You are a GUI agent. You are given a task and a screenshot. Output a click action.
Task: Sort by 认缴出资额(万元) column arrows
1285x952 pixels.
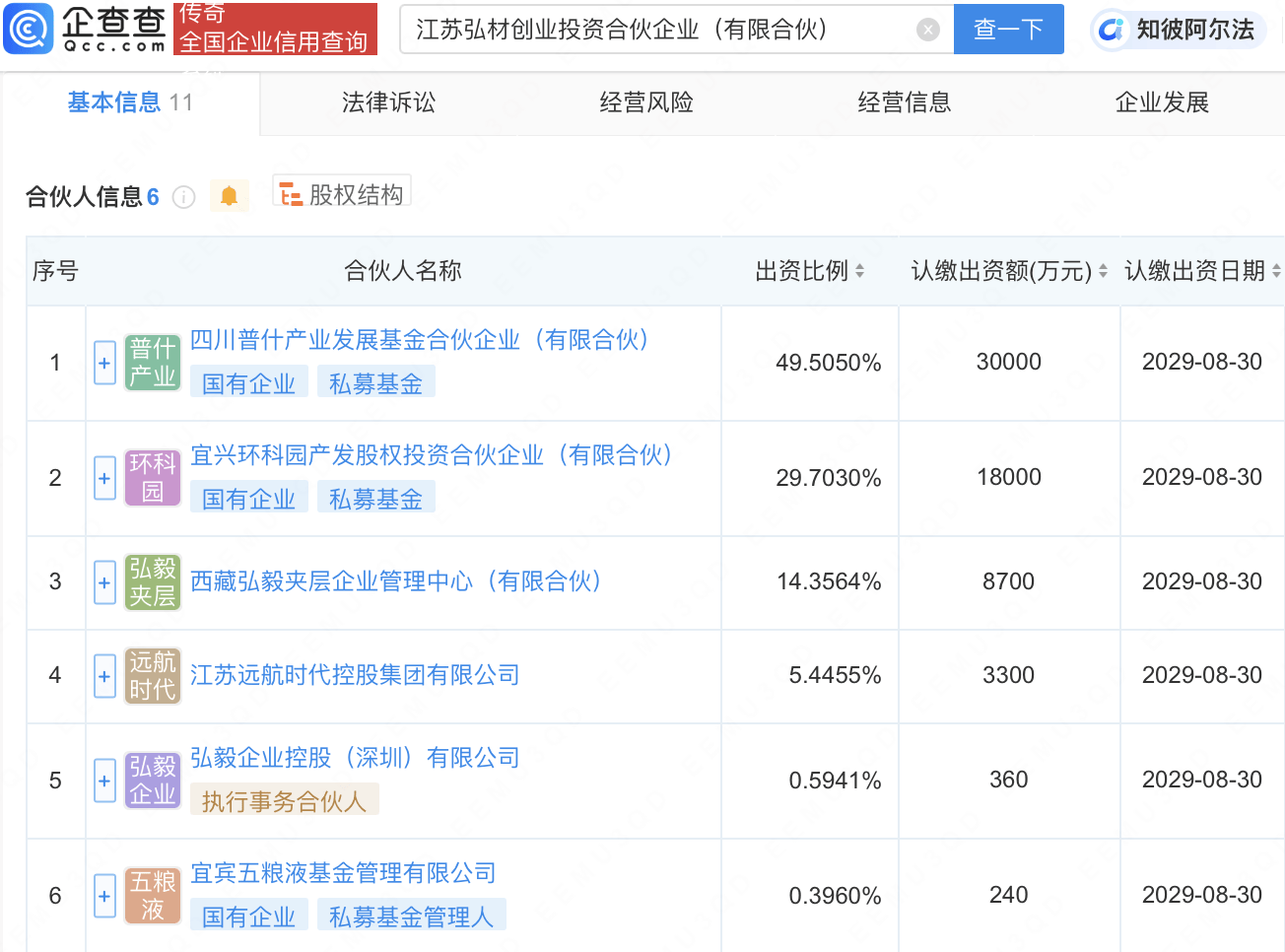pos(1103,271)
